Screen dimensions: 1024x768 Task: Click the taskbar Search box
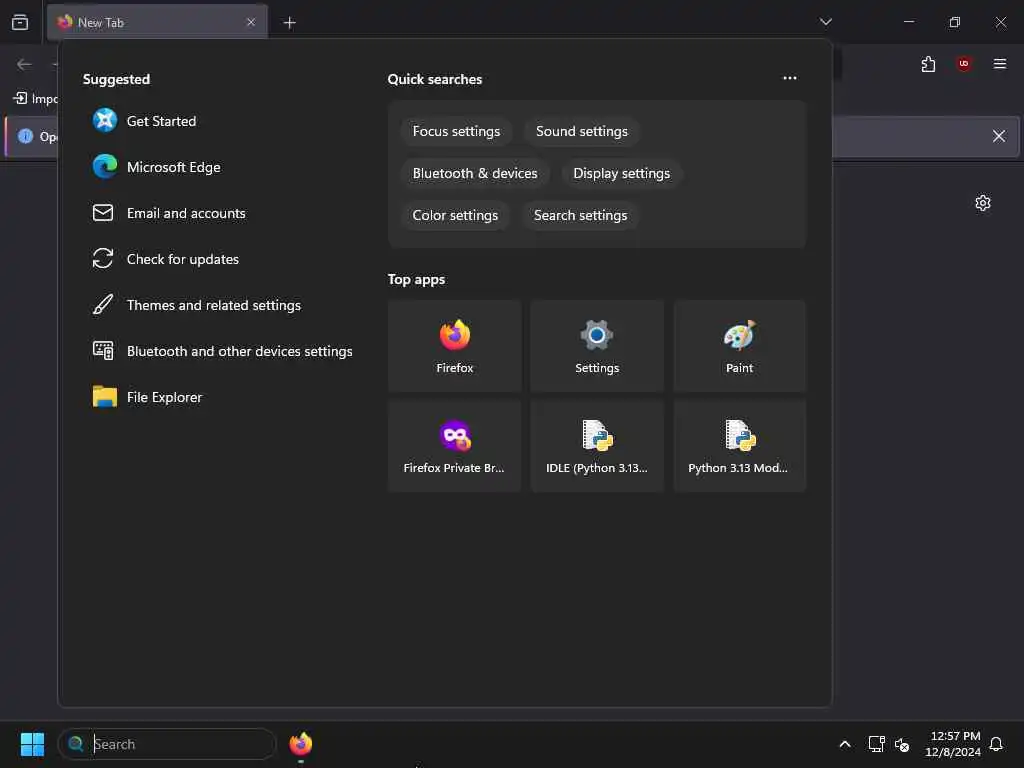coord(167,744)
